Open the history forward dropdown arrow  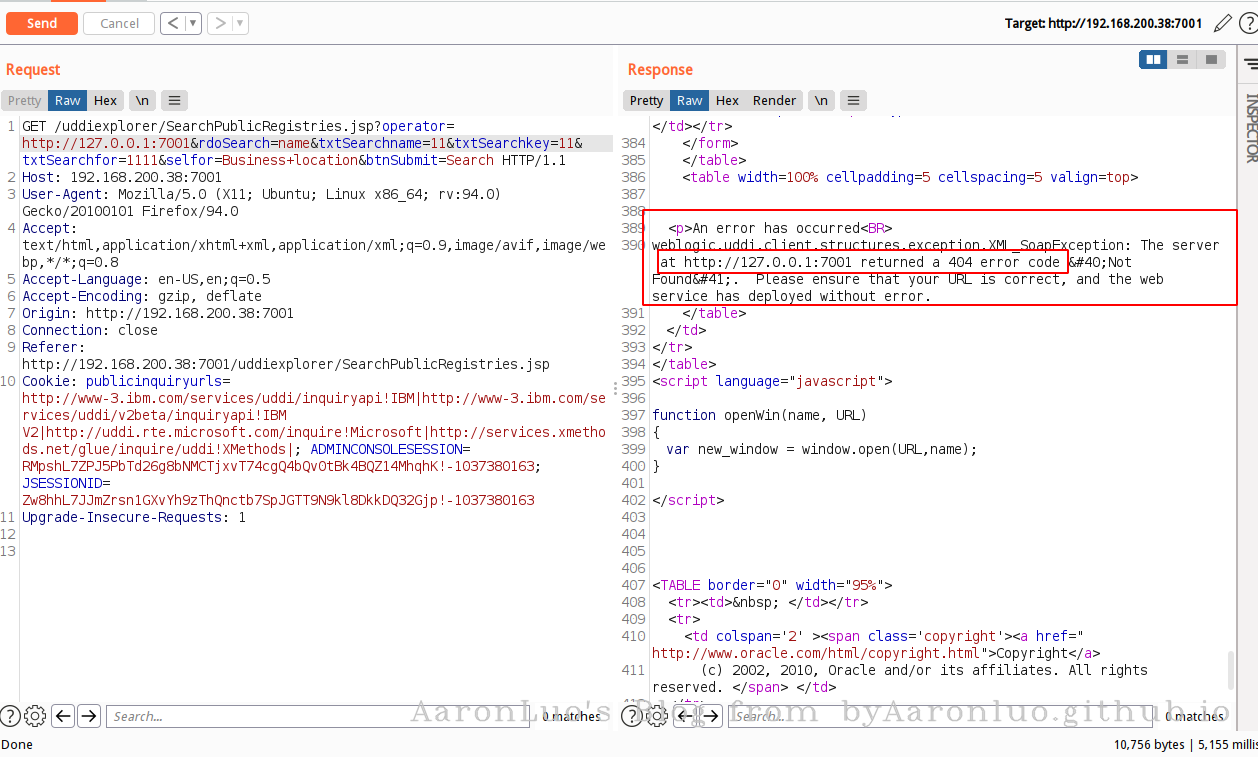click(x=240, y=23)
